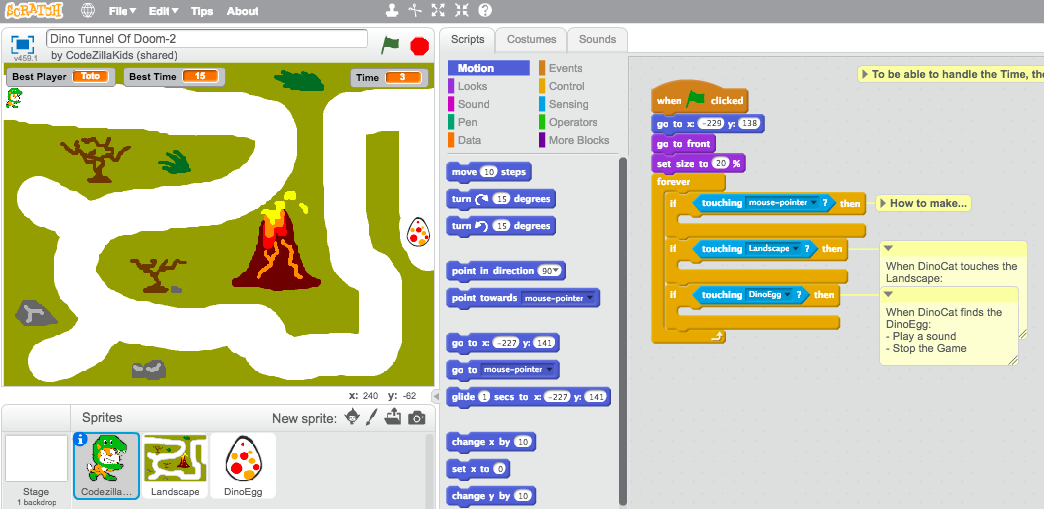Select the Motion block category
The height and width of the screenshot is (509, 1044).
coord(489,68)
